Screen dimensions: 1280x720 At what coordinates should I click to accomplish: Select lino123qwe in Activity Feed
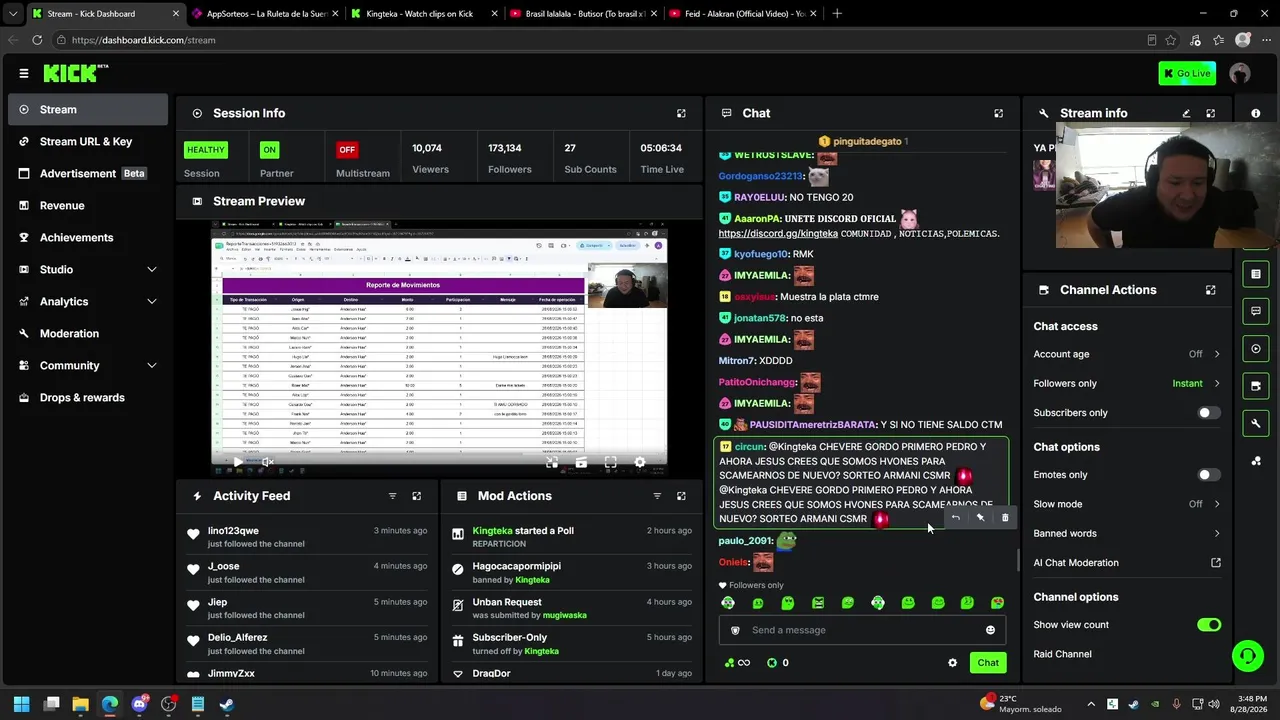pos(233,531)
